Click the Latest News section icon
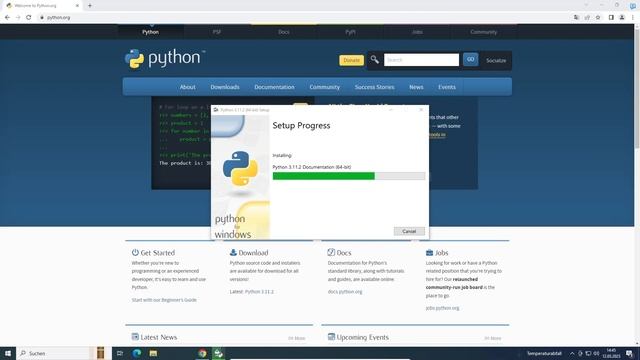The height and width of the screenshot is (360, 640). pyautogui.click(x=135, y=337)
